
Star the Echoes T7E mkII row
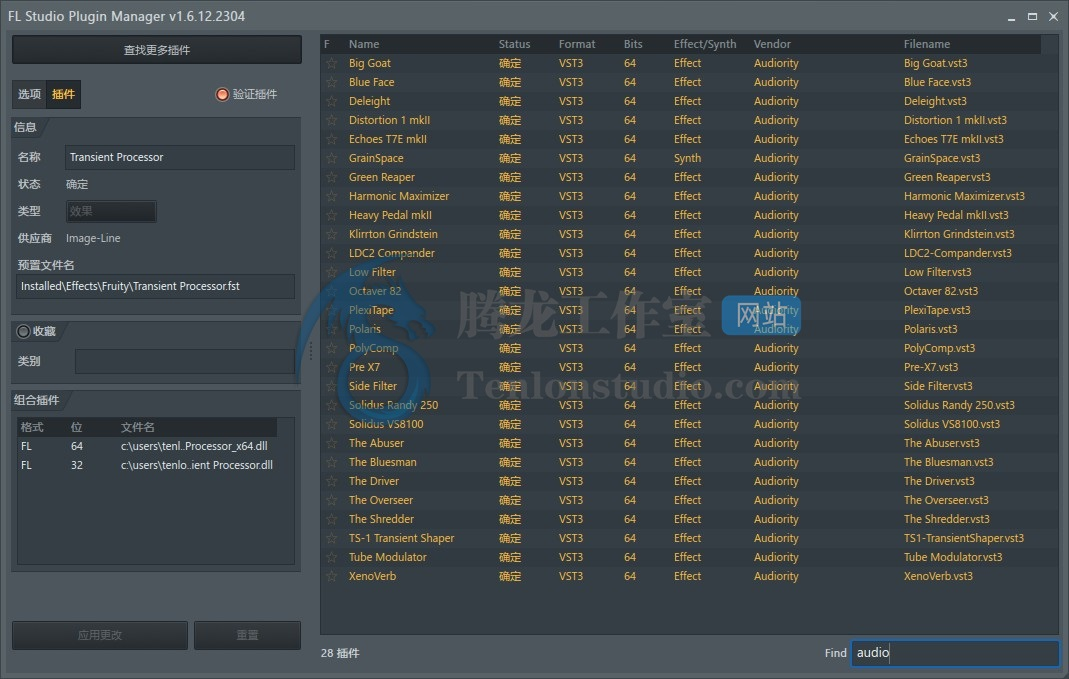pos(331,139)
